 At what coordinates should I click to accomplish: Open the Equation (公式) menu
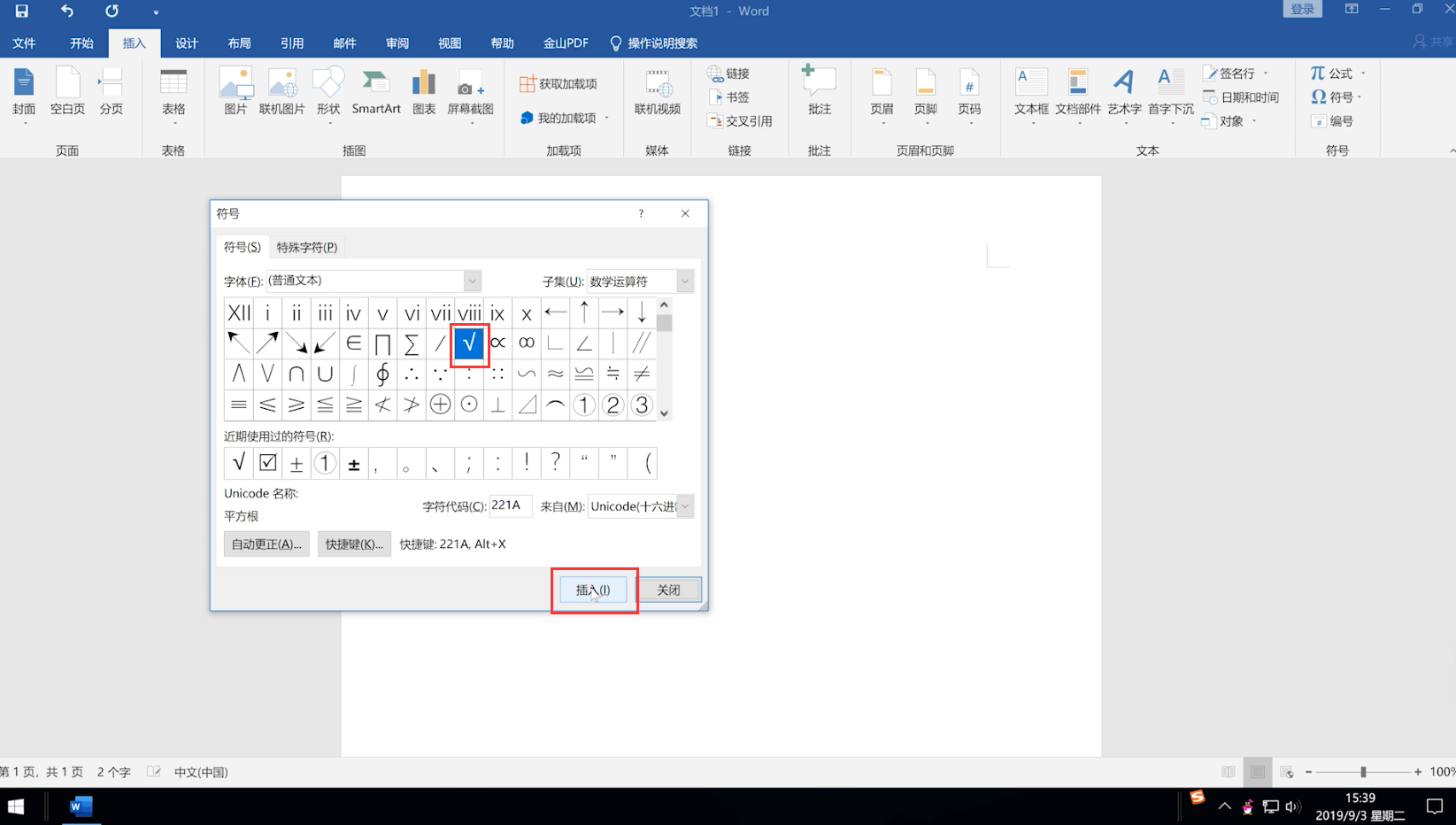[x=1338, y=73]
